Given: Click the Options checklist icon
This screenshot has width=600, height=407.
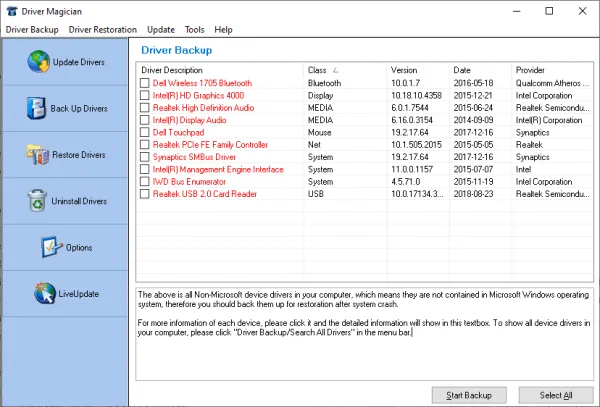Looking at the screenshot, I should [x=51, y=247].
